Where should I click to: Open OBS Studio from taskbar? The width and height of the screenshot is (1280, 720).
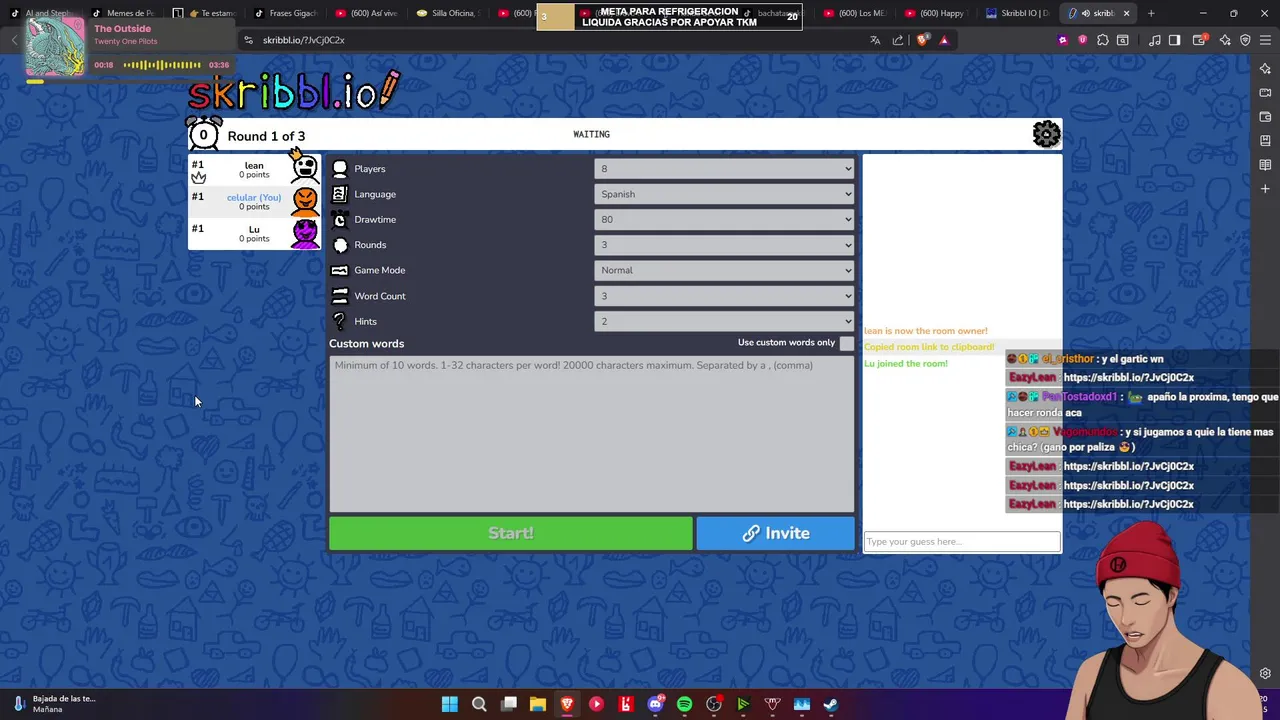713,704
